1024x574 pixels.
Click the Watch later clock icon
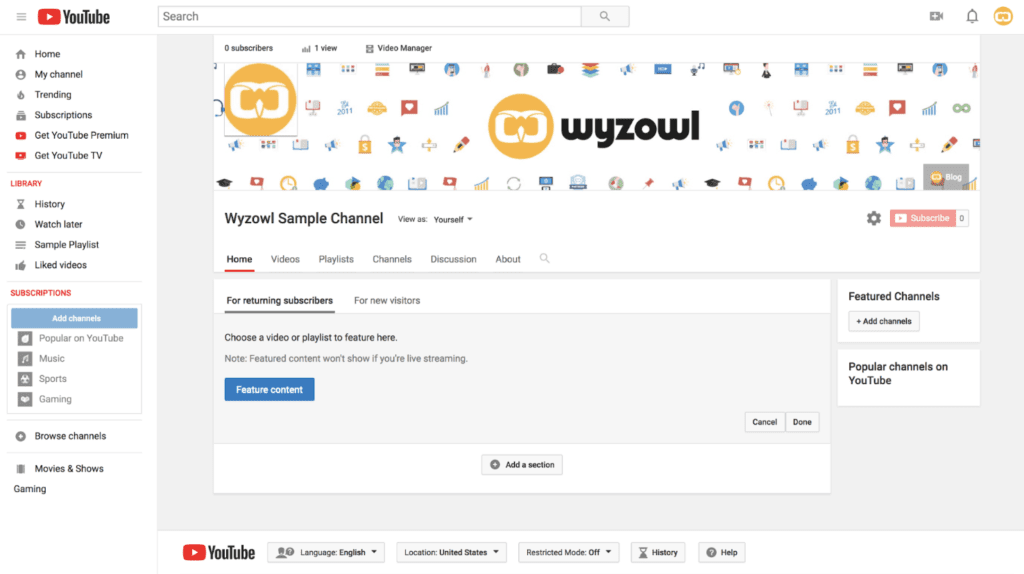coord(21,225)
